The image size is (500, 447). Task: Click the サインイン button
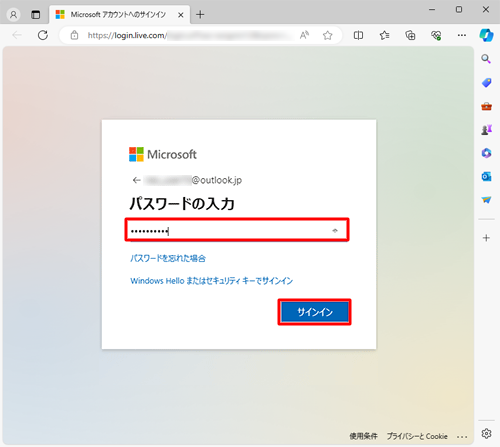tap(315, 312)
